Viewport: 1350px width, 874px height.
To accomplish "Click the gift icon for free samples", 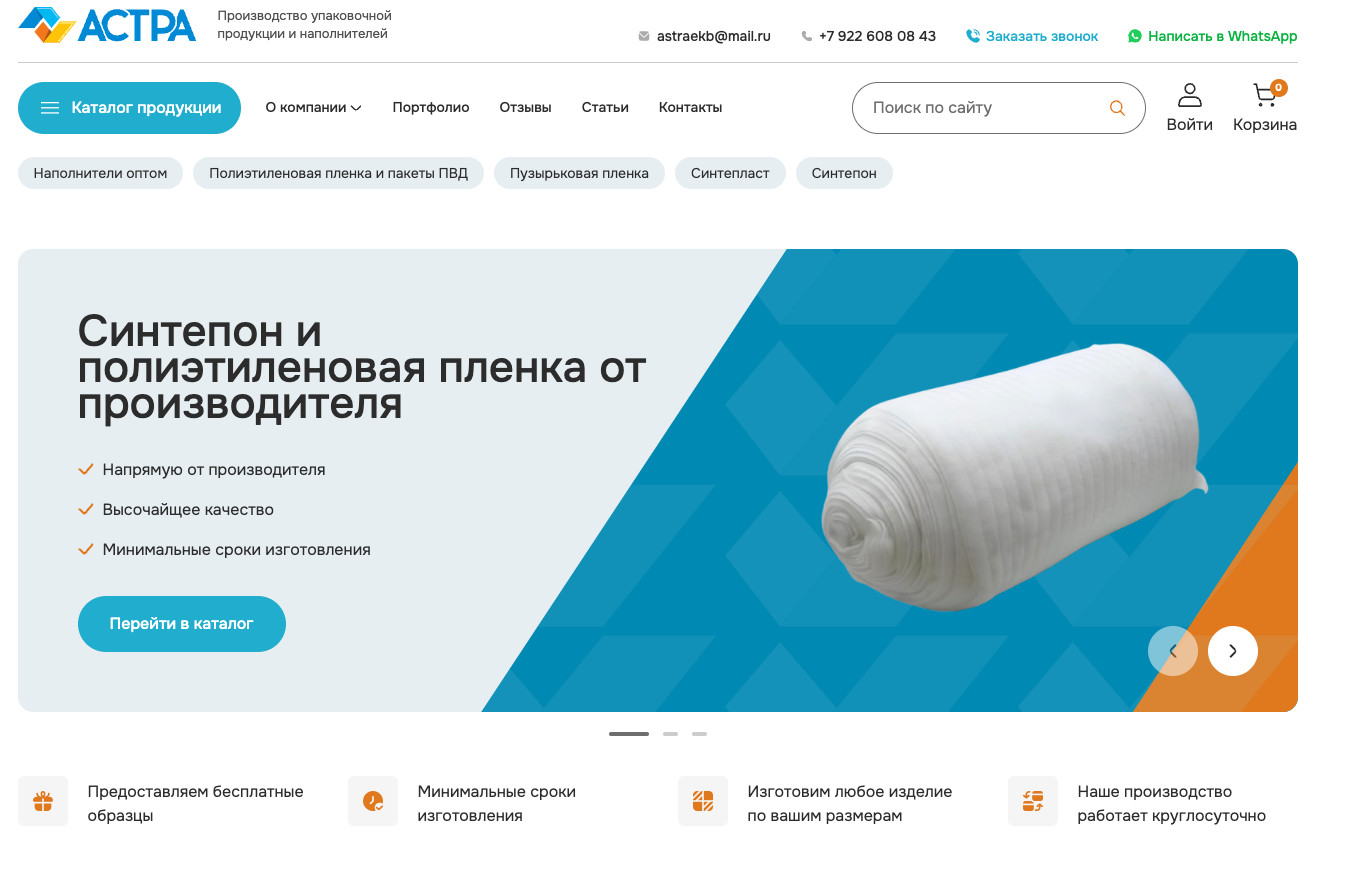I will pos(43,801).
